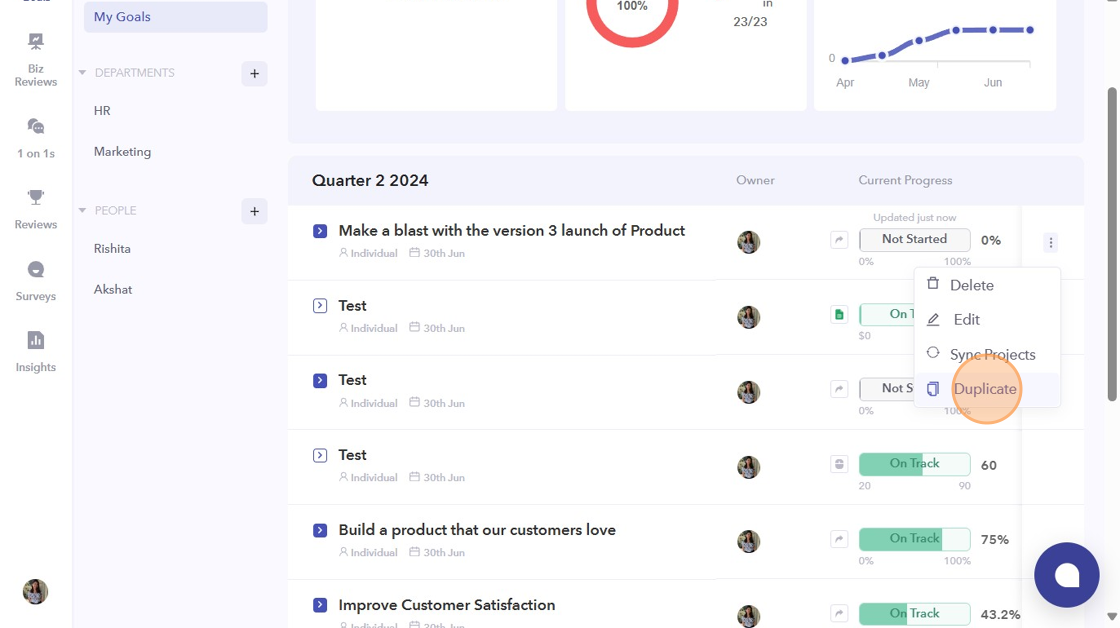Open the Make a blast goal title
This screenshot has height=628, width=1120.
click(x=511, y=231)
